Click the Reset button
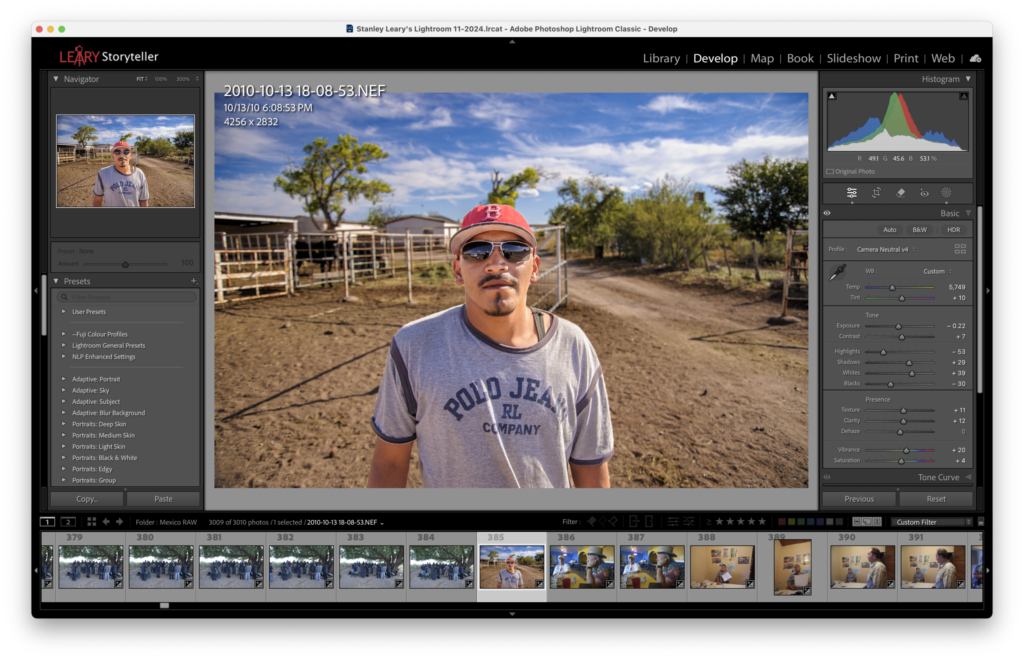 tap(936, 499)
